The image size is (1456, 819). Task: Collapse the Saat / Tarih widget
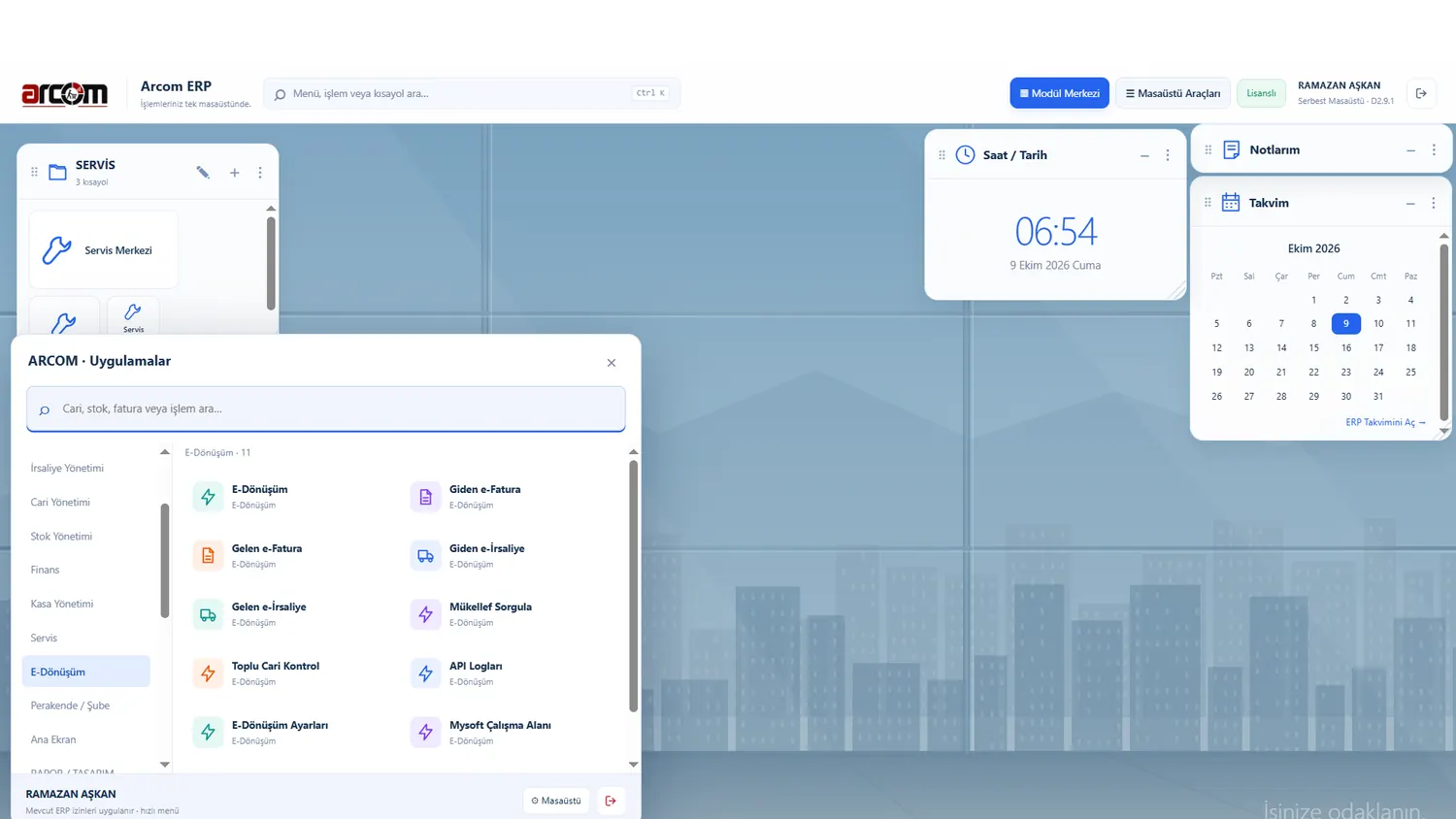click(x=1144, y=155)
